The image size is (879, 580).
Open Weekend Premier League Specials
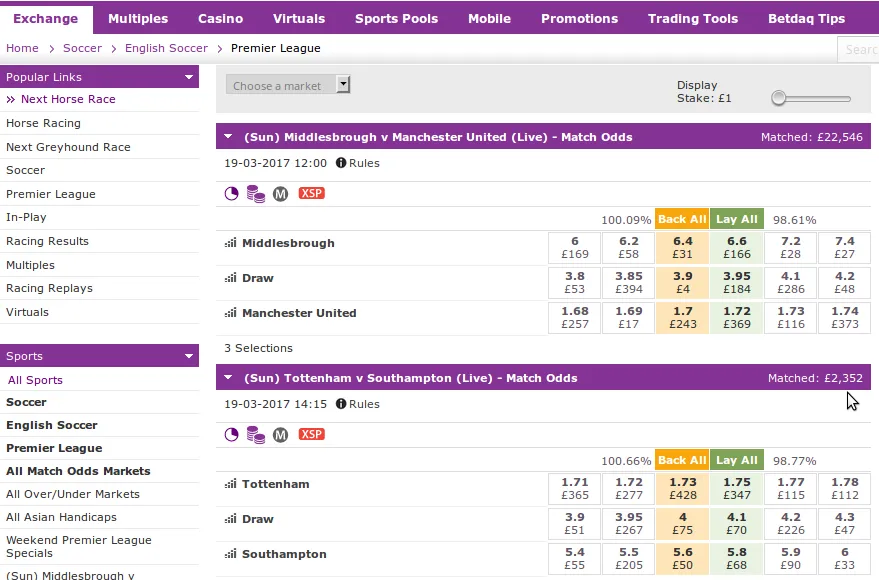click(79, 546)
